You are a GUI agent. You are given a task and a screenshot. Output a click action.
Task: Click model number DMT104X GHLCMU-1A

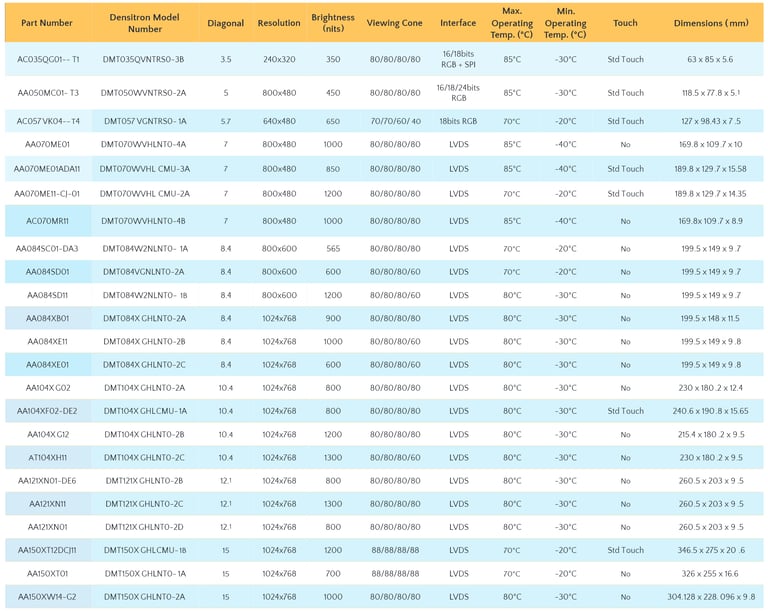[x=145, y=411]
